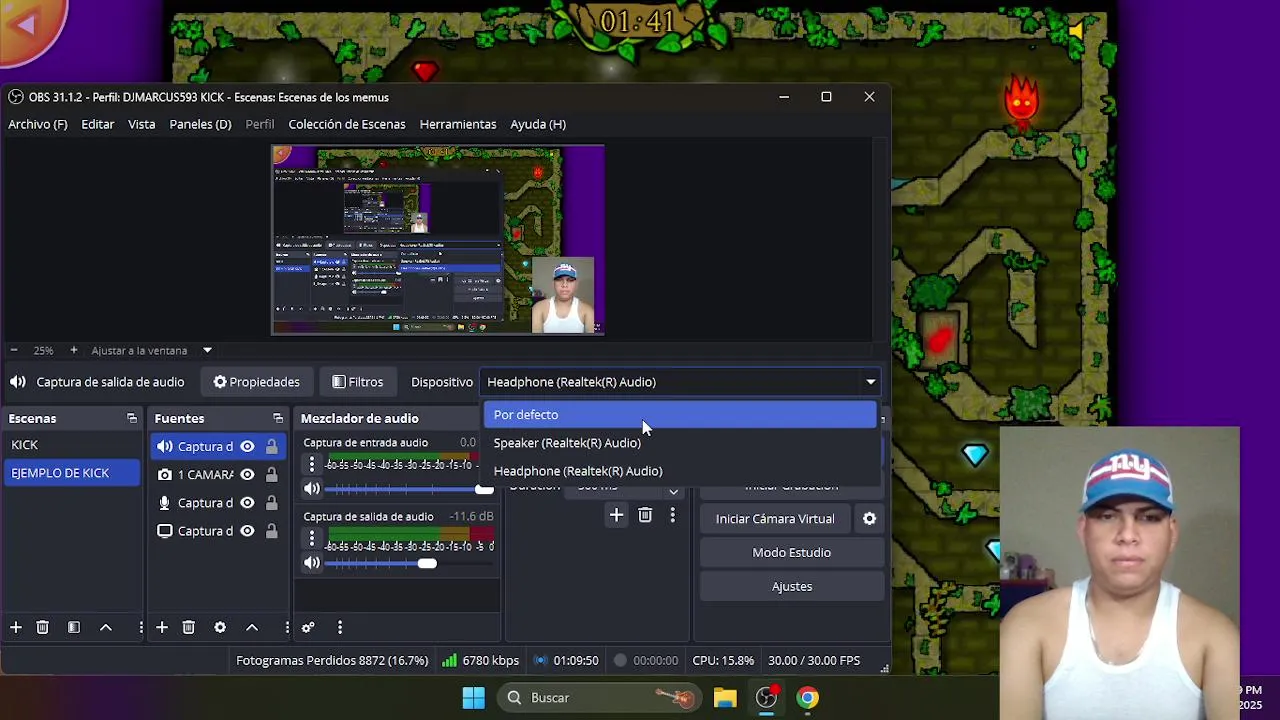Open transition properties three-dot menu
This screenshot has height=720, width=1280.
(673, 515)
